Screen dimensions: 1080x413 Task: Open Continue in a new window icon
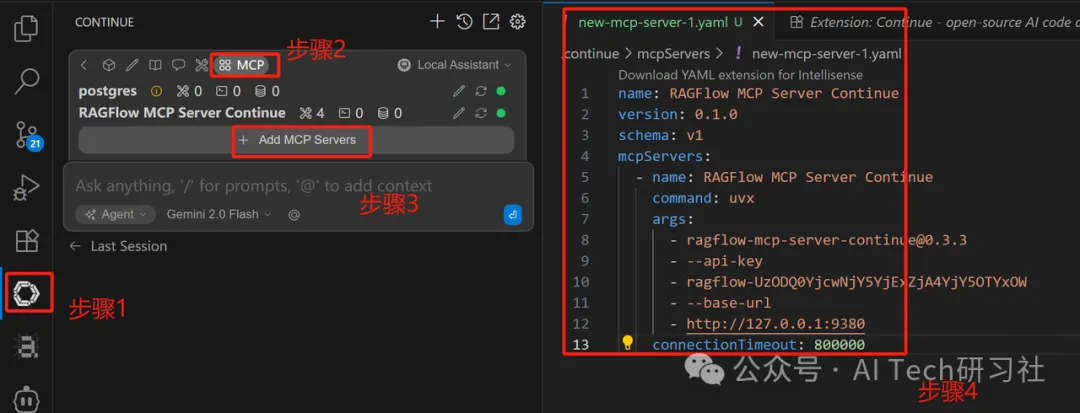(x=490, y=22)
